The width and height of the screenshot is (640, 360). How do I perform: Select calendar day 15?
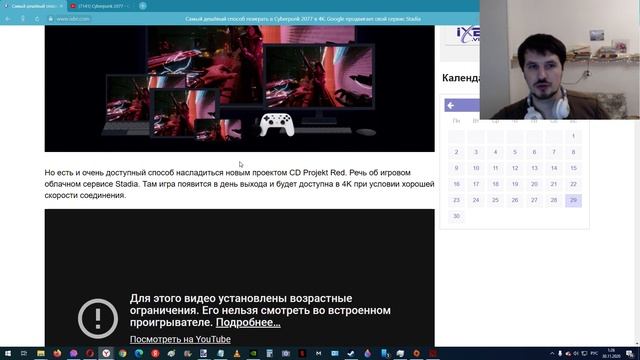[x=573, y=168]
